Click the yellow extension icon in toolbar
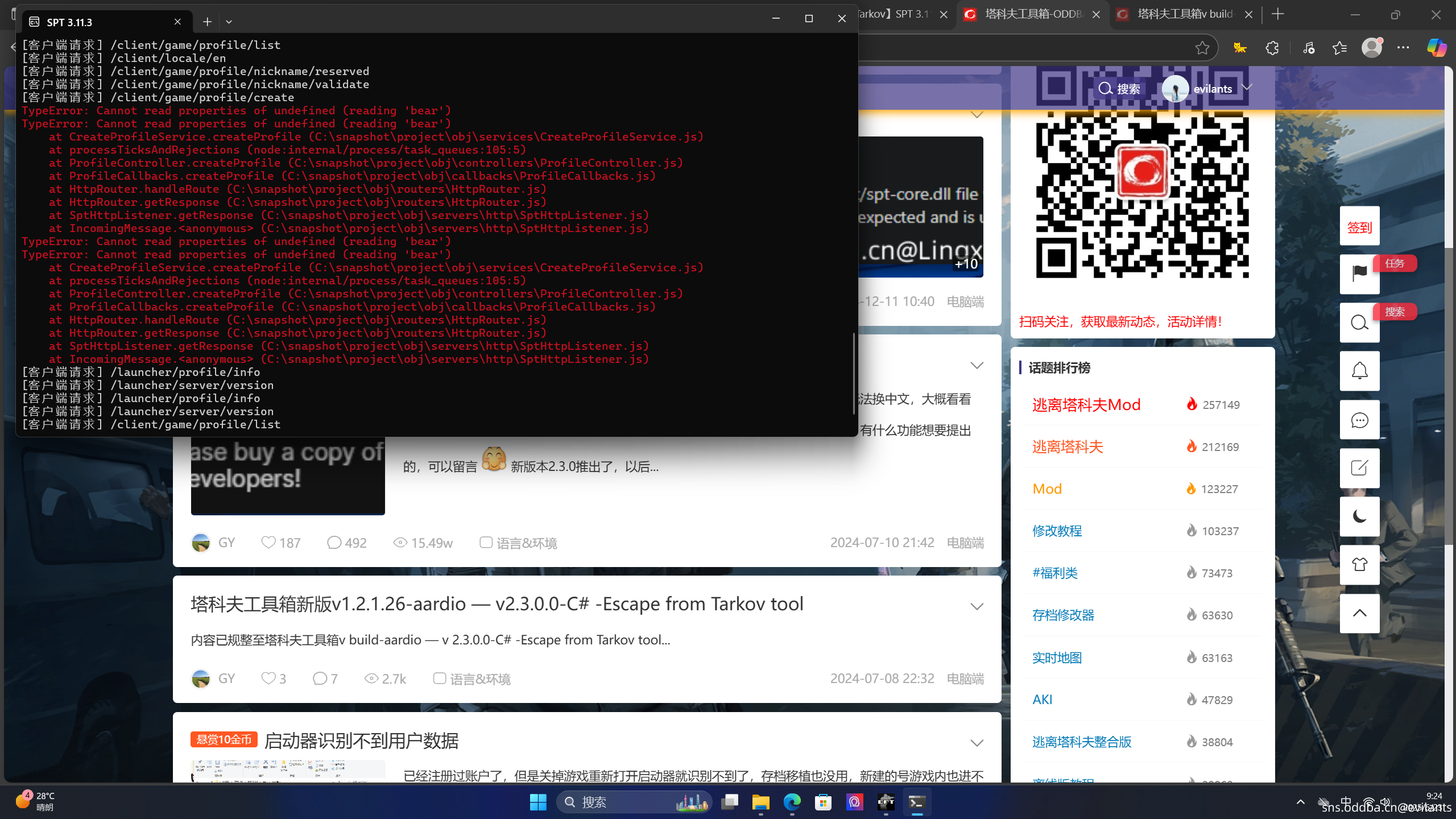The image size is (1456, 819). click(x=1240, y=48)
